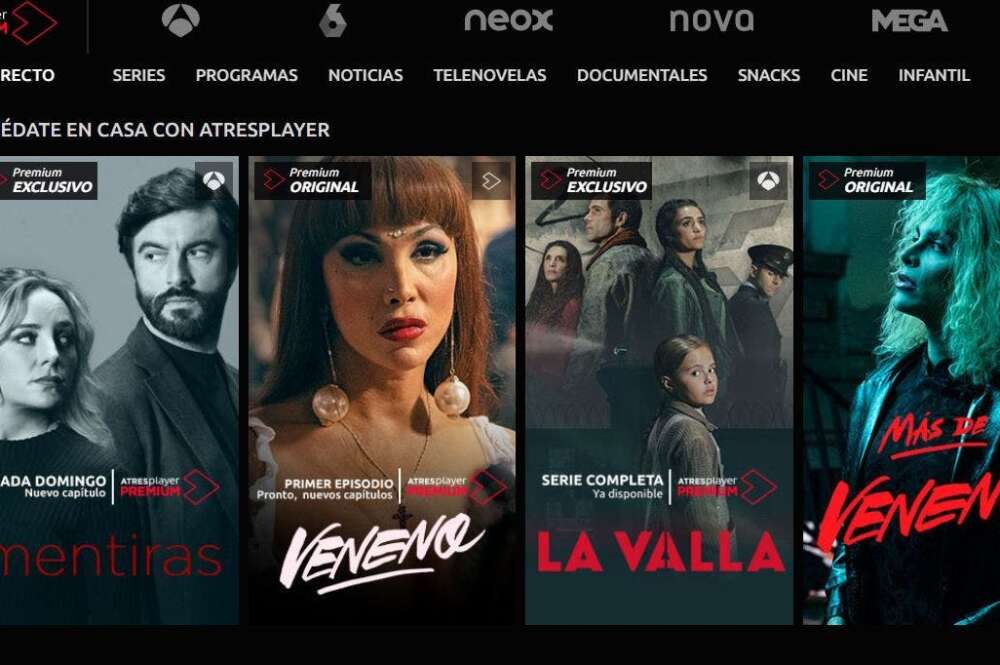Viewport: 1000px width, 665px height.
Task: Select Documentales in the navigation
Action: (642, 75)
